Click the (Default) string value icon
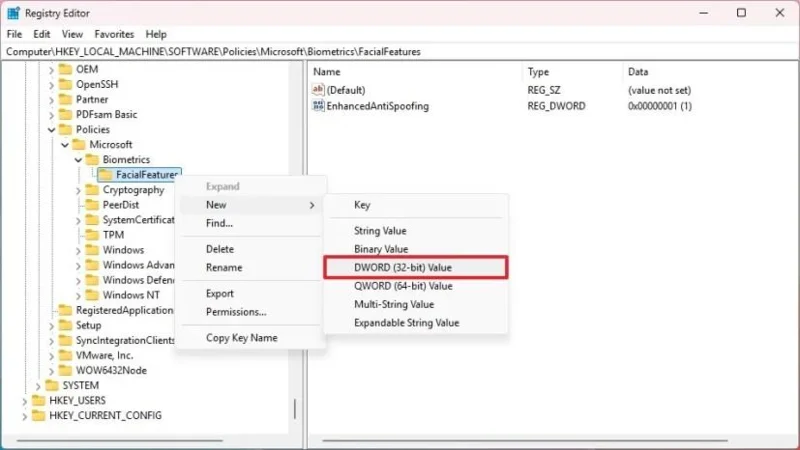 (x=318, y=90)
